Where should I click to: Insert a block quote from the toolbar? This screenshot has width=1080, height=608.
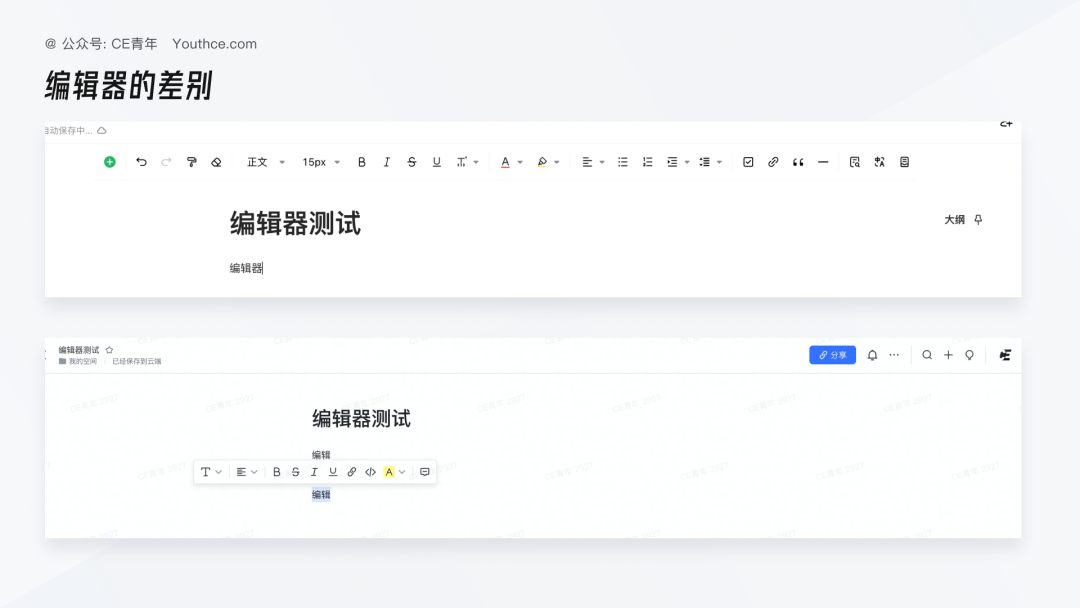tap(797, 161)
